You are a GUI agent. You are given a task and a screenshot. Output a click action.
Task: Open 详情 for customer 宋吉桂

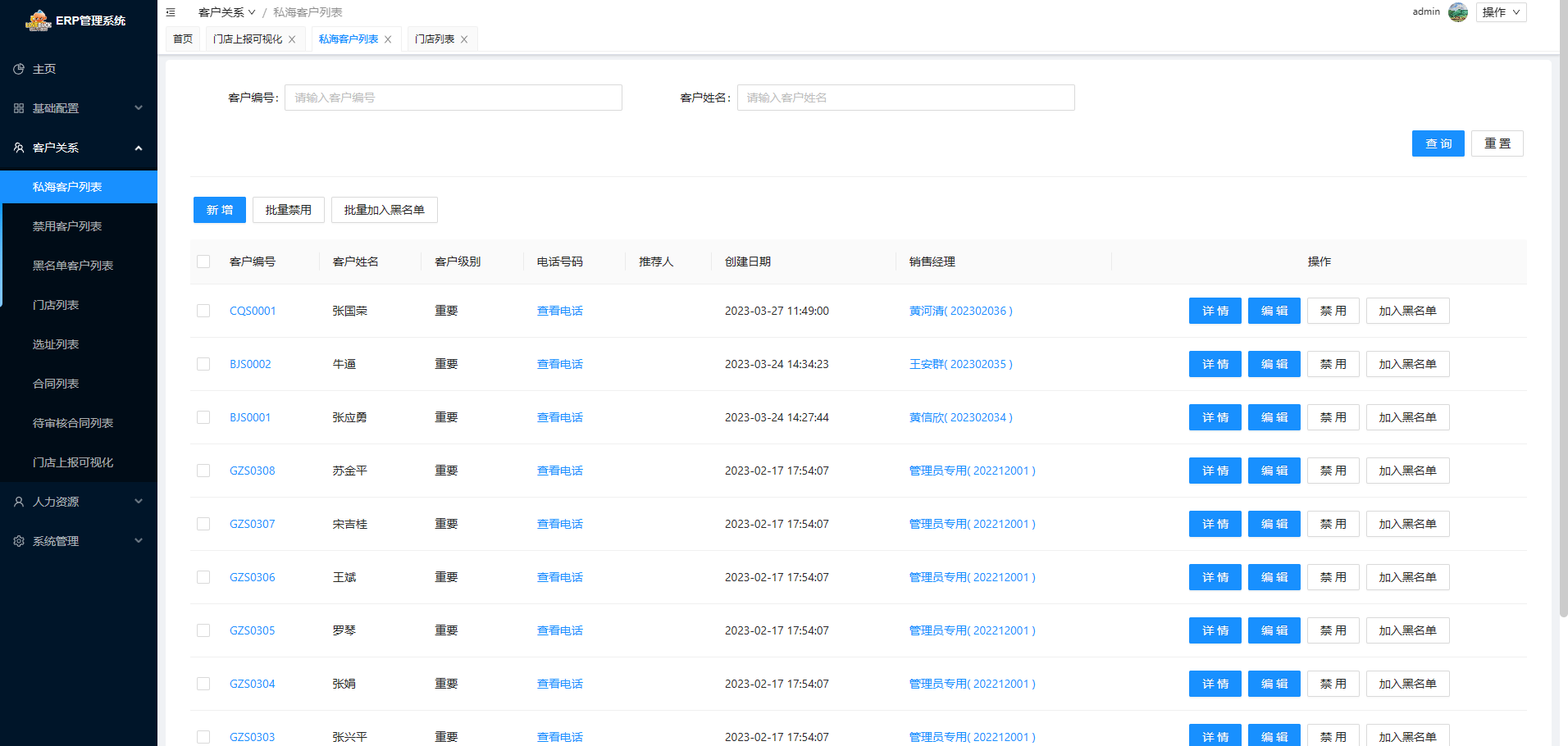tap(1215, 524)
